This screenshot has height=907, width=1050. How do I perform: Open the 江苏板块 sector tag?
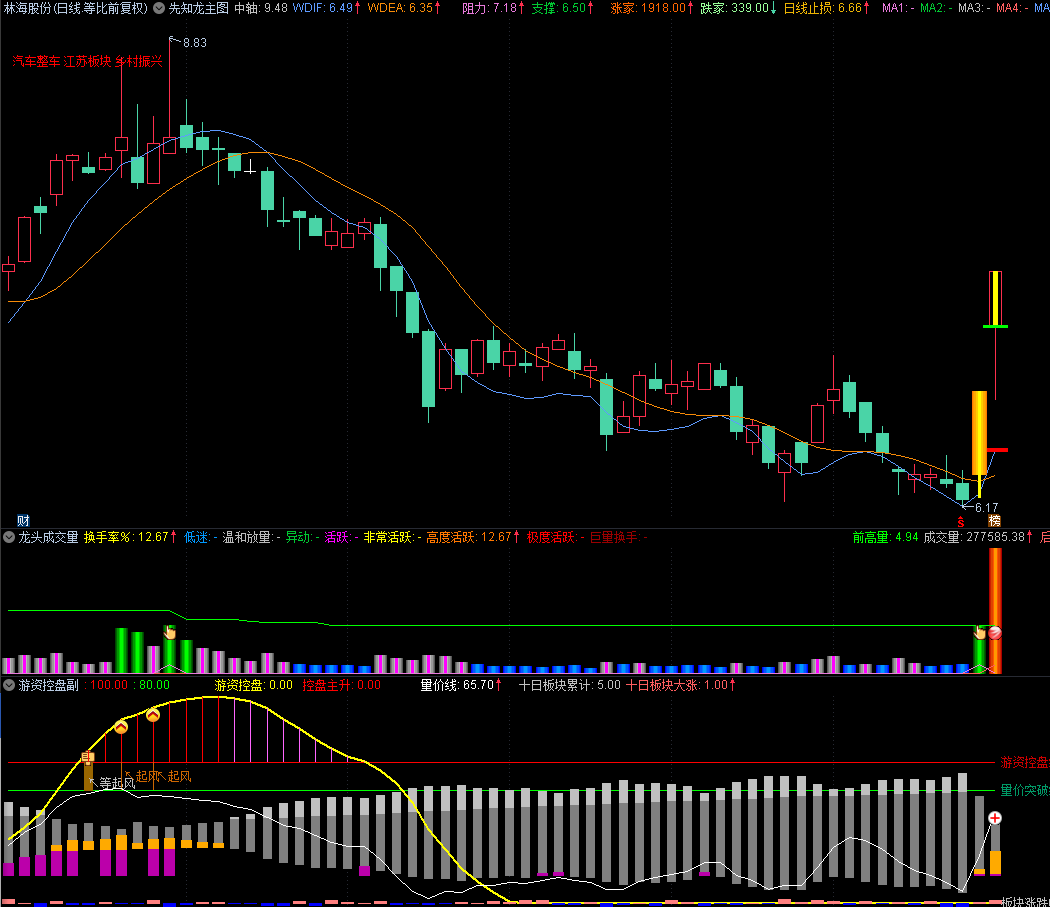point(87,61)
